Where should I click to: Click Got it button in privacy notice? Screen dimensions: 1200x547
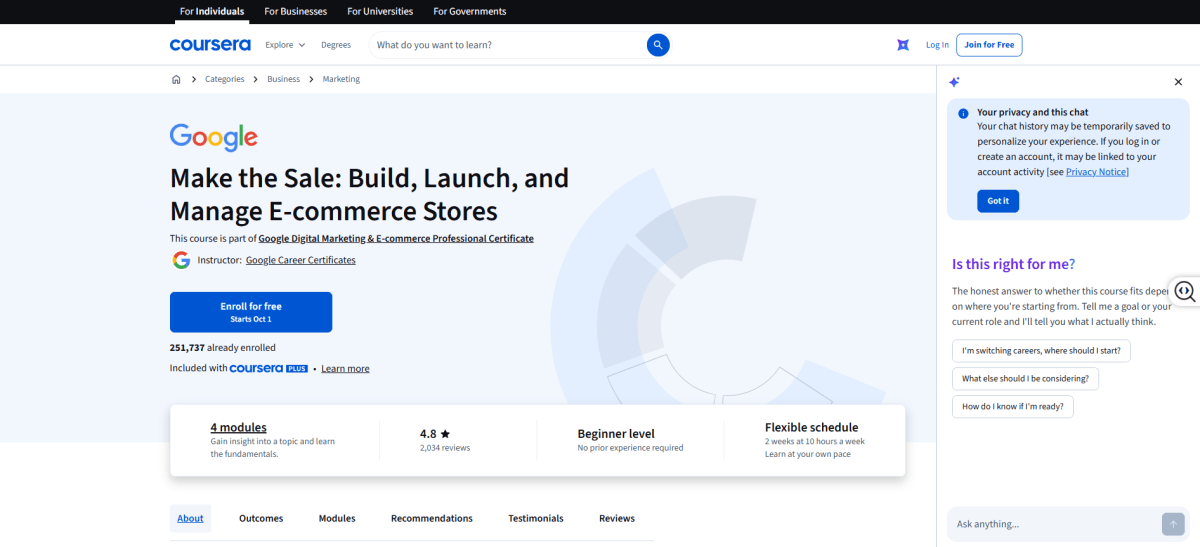[x=998, y=201]
